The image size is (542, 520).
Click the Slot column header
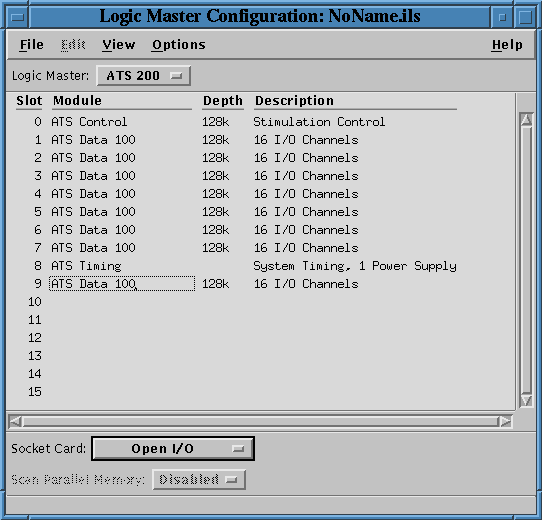pos(29,101)
